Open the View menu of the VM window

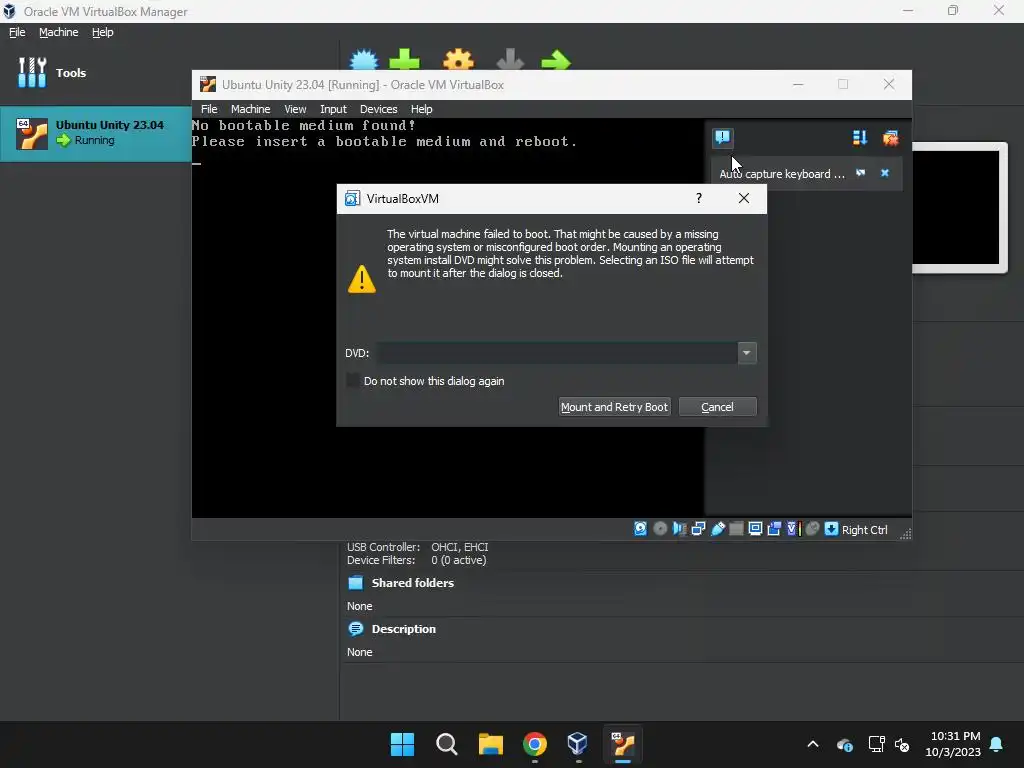point(295,109)
